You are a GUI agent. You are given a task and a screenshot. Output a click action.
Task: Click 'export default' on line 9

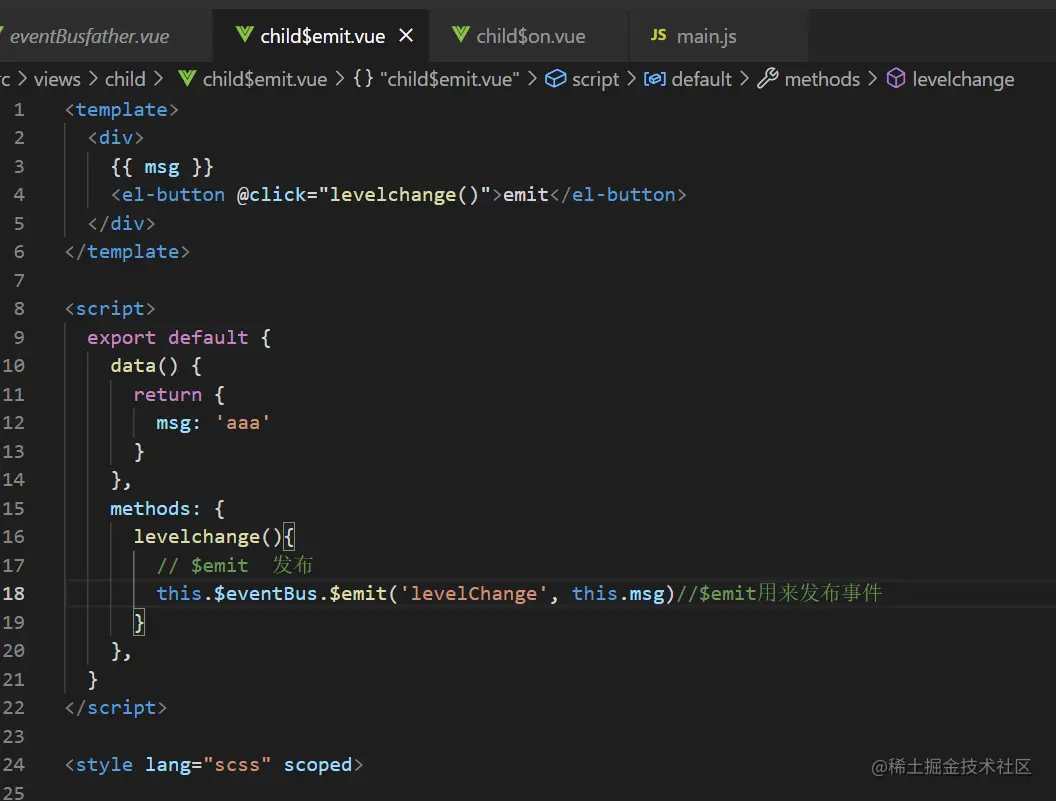tap(168, 338)
